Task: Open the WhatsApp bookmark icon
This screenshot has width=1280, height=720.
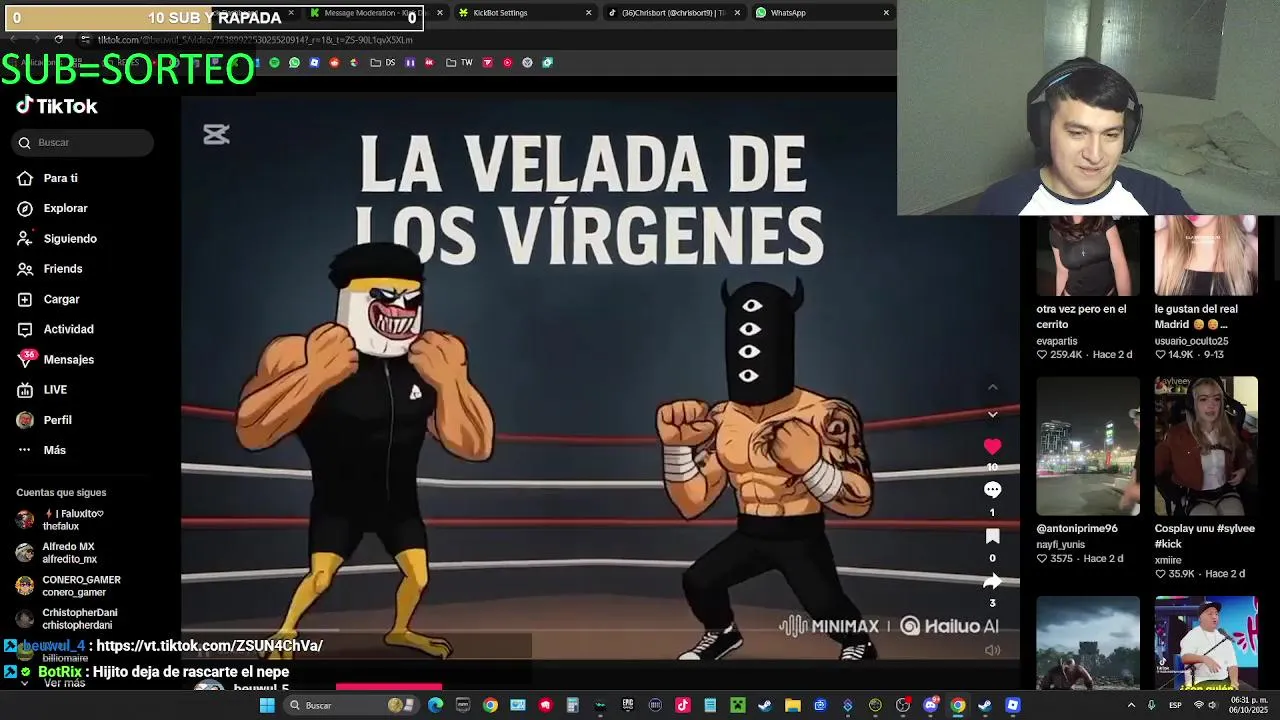Action: point(294,62)
